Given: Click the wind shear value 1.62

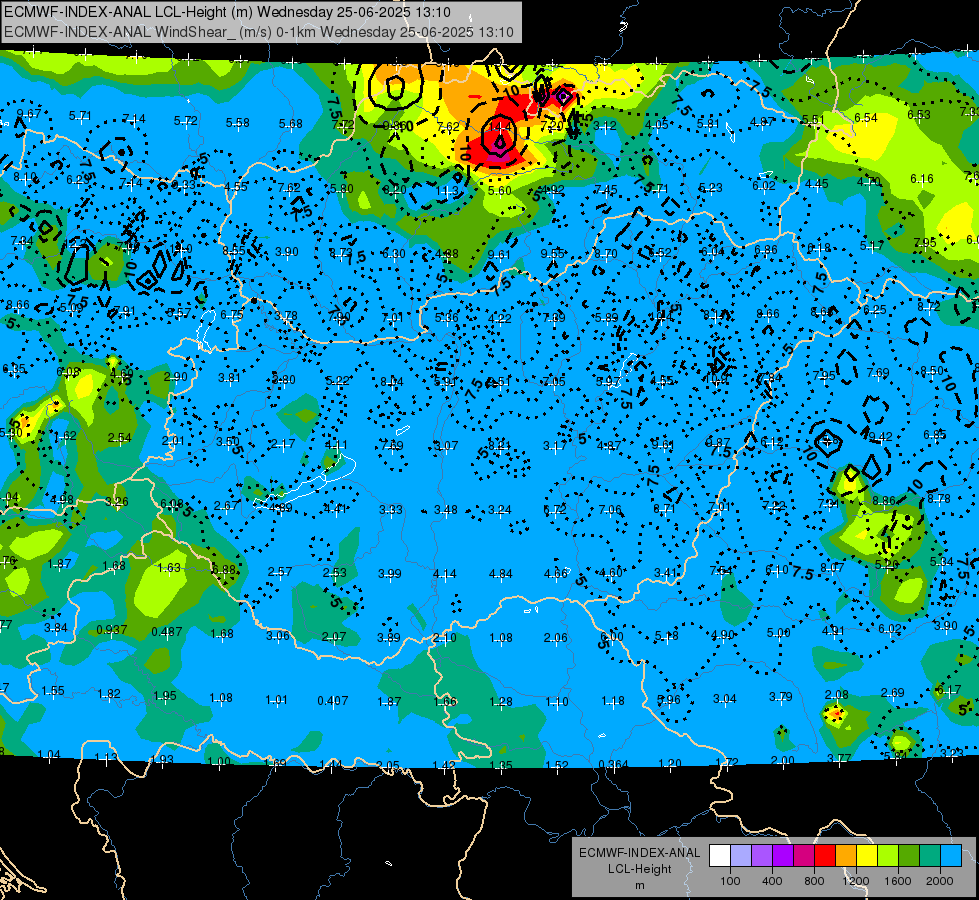Looking at the screenshot, I should click(65, 436).
